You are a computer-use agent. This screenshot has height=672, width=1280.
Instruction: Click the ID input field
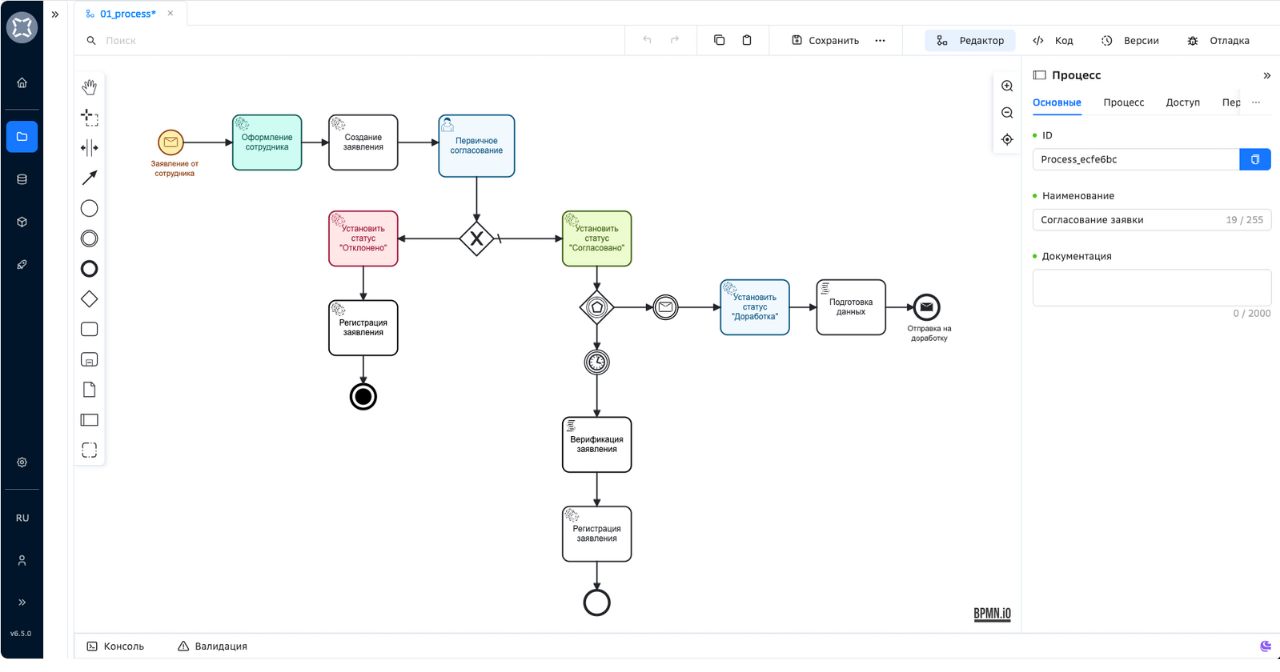(1136, 159)
